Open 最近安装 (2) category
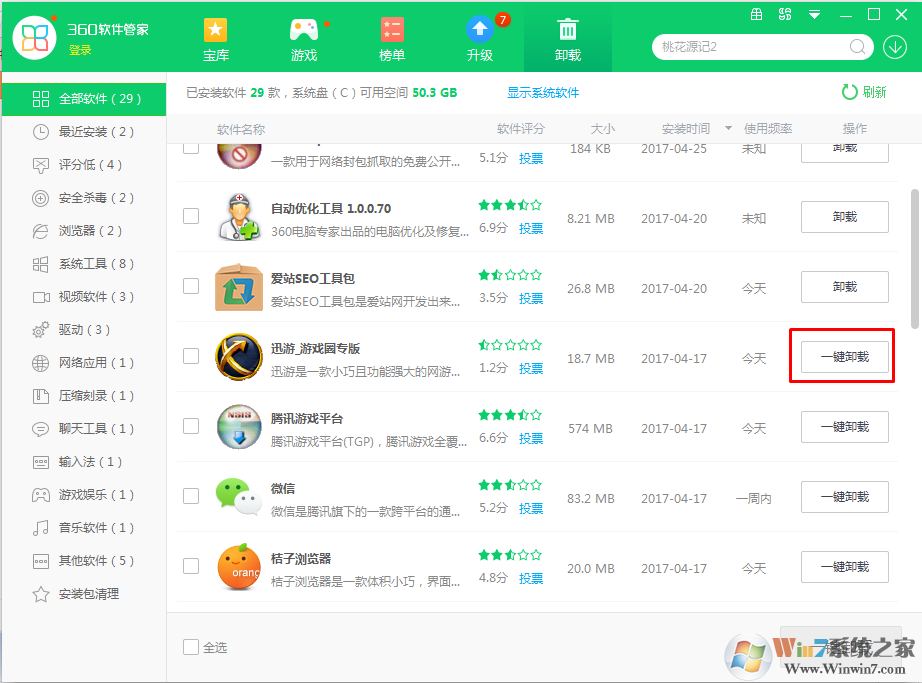 tap(84, 132)
